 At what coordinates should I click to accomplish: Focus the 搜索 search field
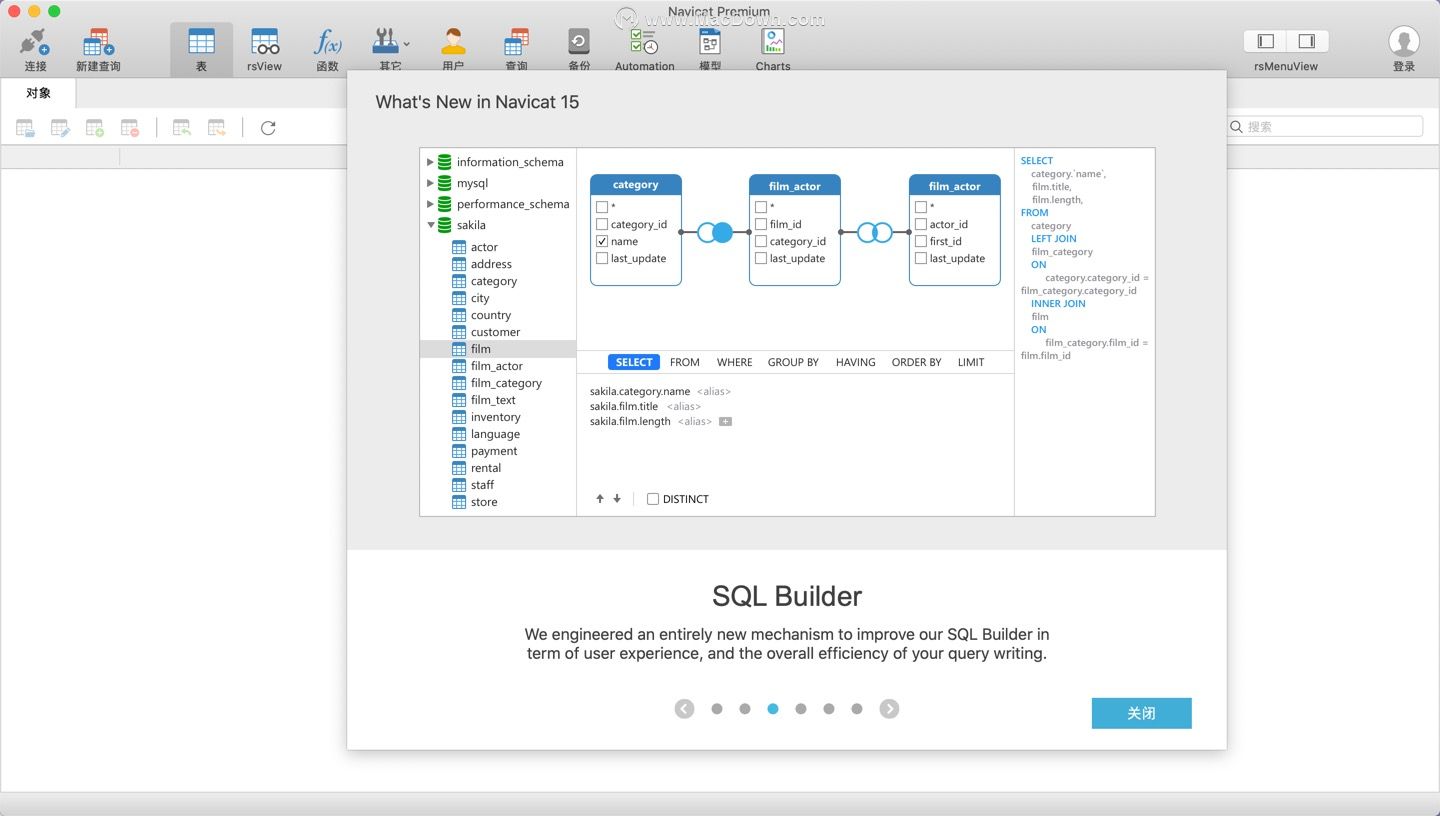point(1325,127)
